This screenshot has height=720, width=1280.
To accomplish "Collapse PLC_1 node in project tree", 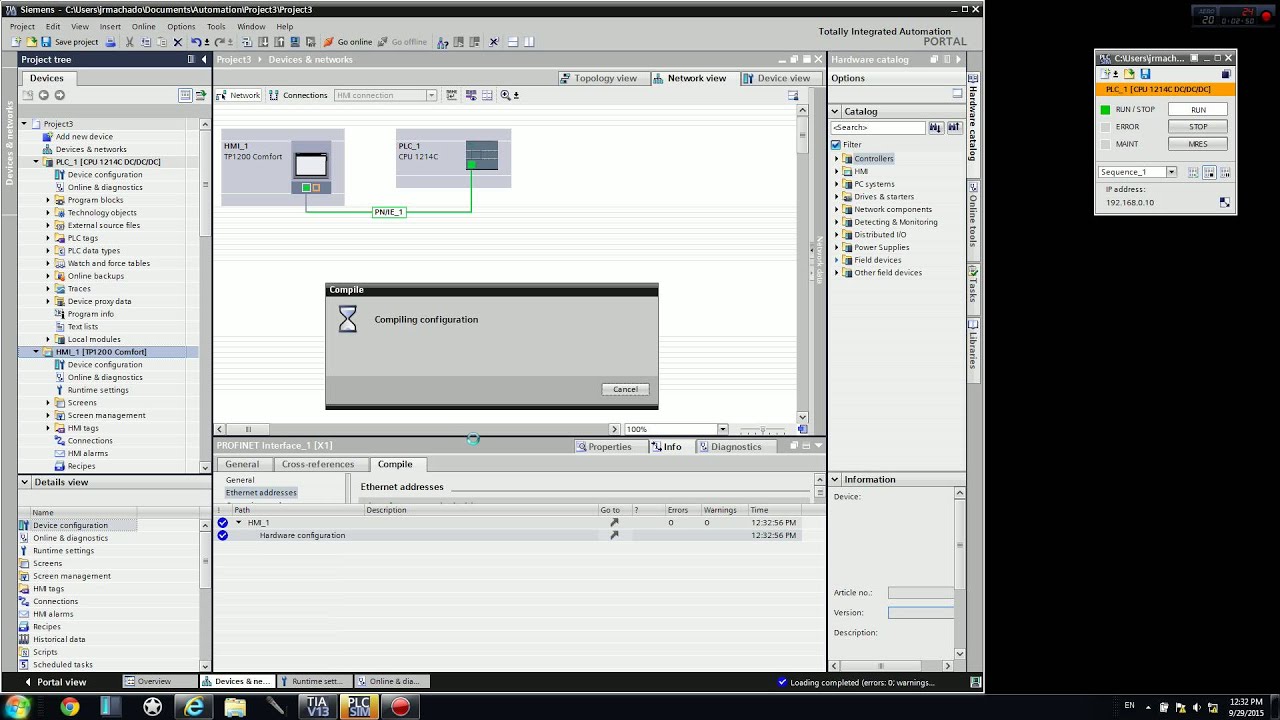I will point(36,161).
